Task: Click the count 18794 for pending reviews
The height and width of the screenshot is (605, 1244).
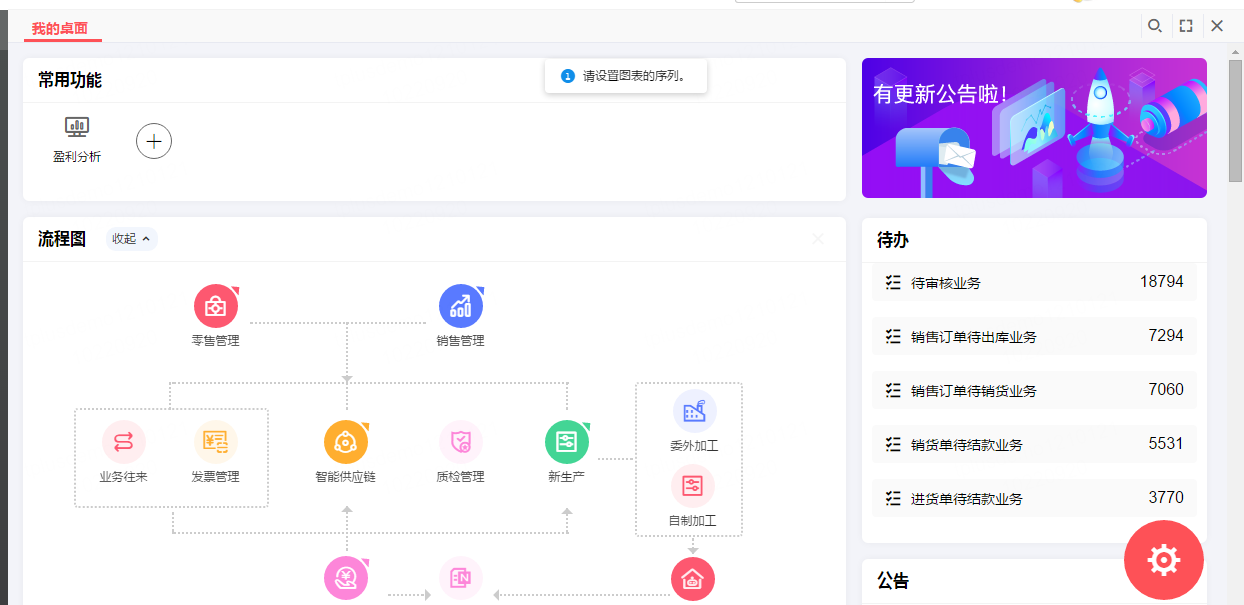Action: point(1162,282)
